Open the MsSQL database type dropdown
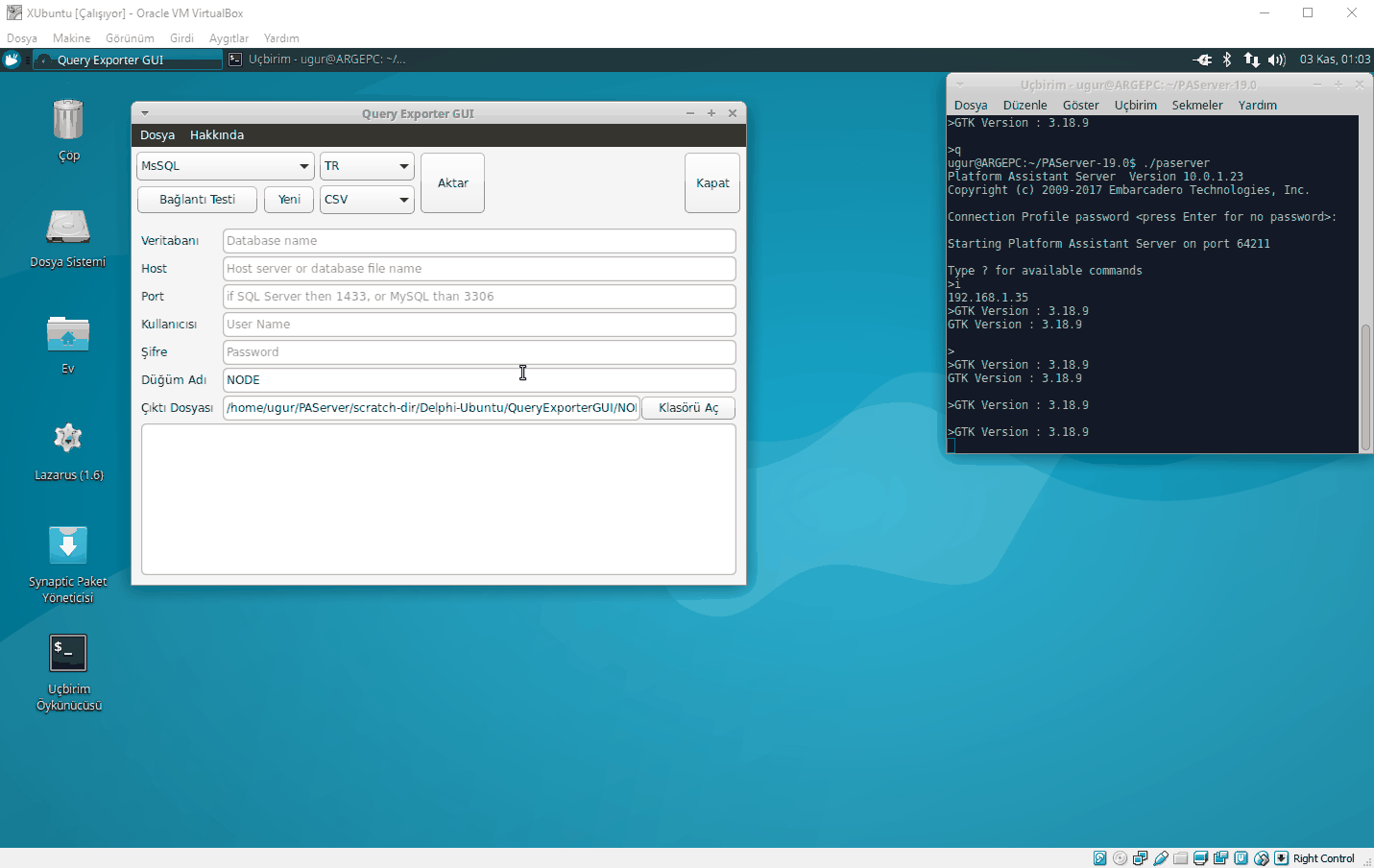Screen dimensions: 1374x868 point(226,166)
